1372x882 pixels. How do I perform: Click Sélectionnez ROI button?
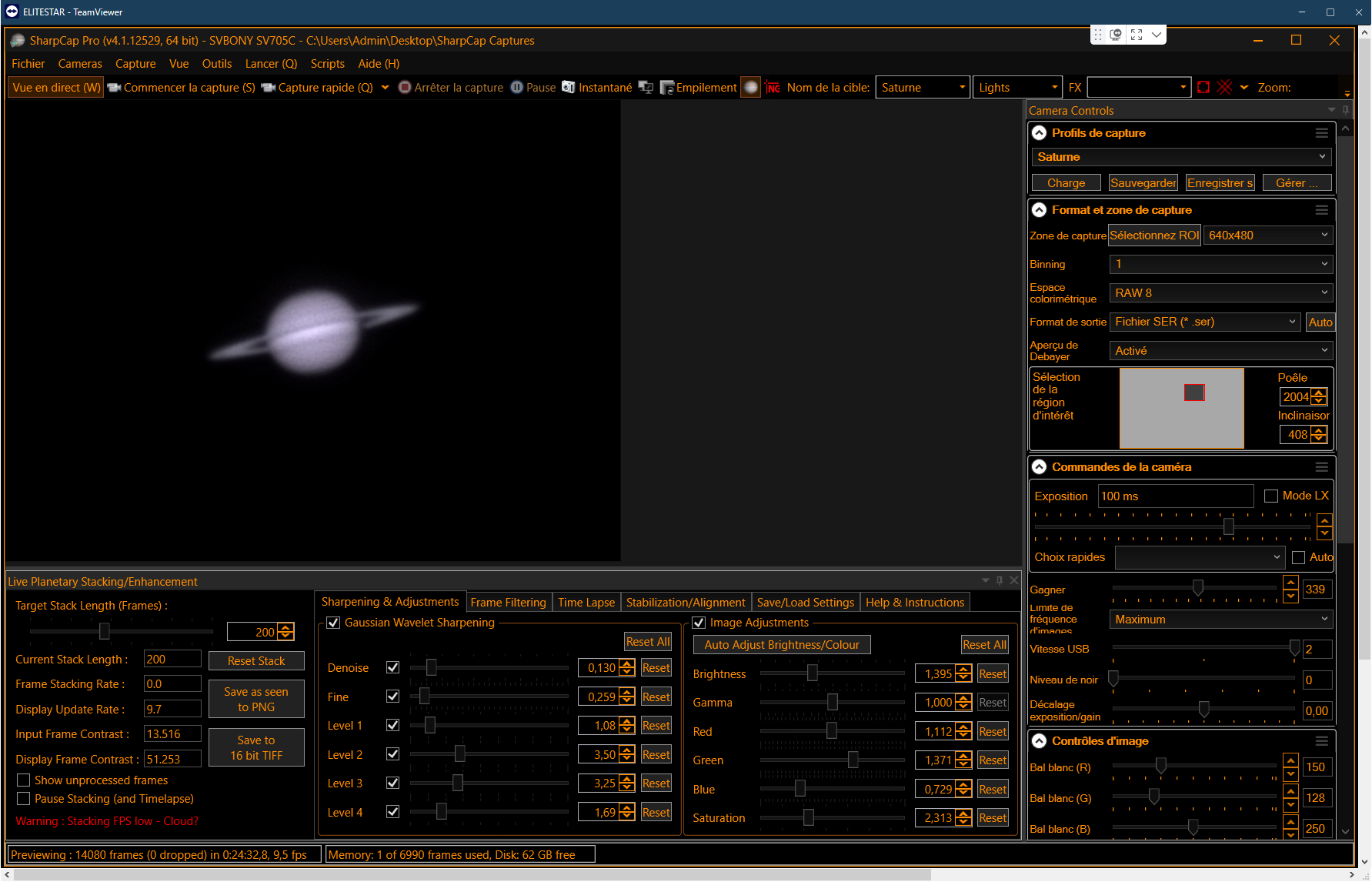(x=1154, y=236)
